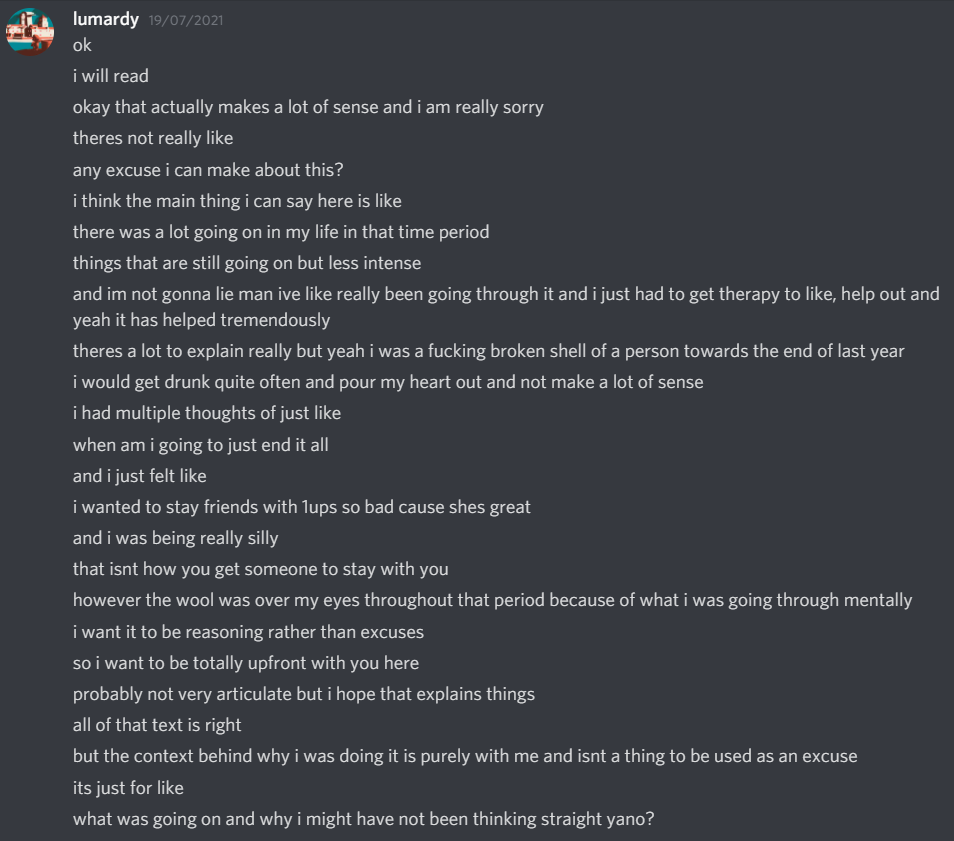Click message "theres not really like"

pyautogui.click(x=153, y=138)
